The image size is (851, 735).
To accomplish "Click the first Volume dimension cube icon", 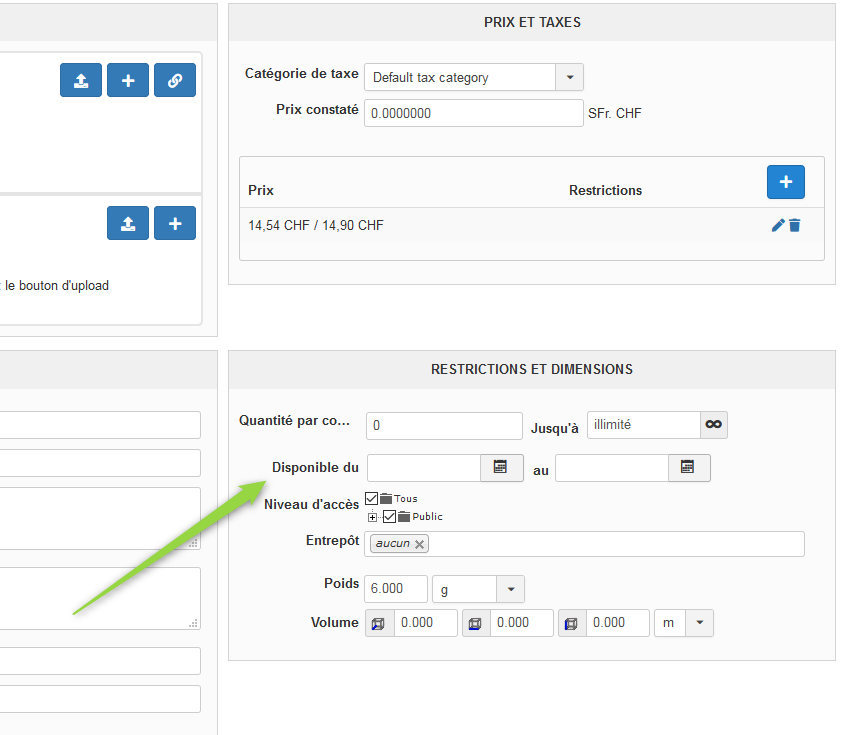I will pos(379,623).
